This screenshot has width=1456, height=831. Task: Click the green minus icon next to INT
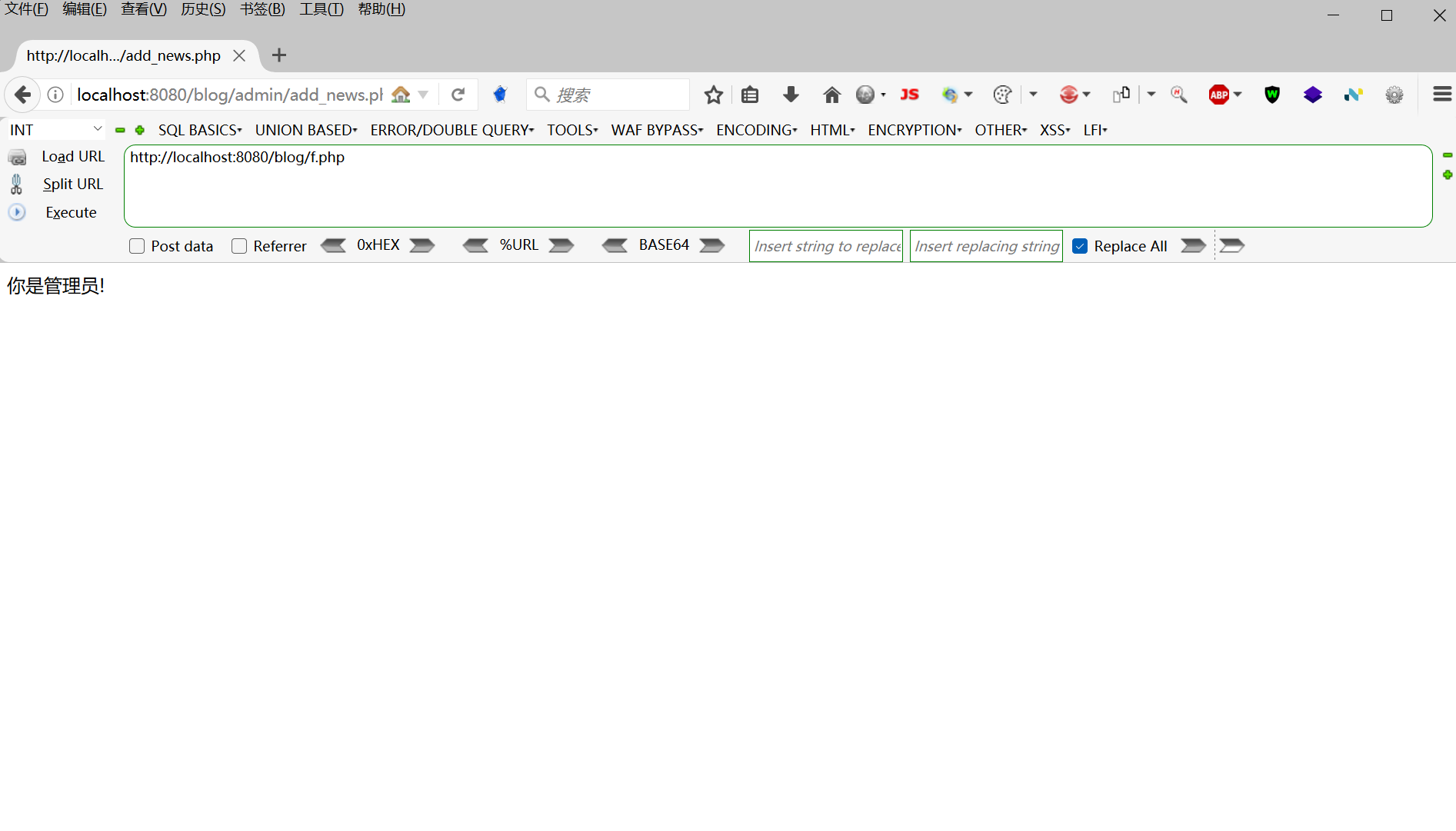click(x=120, y=130)
